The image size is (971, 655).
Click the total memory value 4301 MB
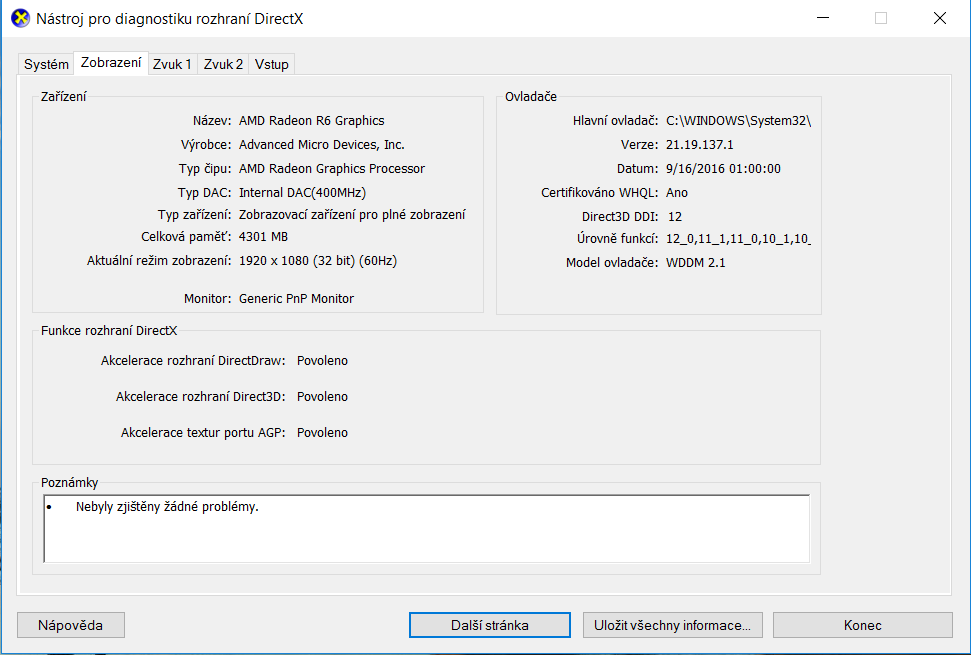click(x=263, y=237)
